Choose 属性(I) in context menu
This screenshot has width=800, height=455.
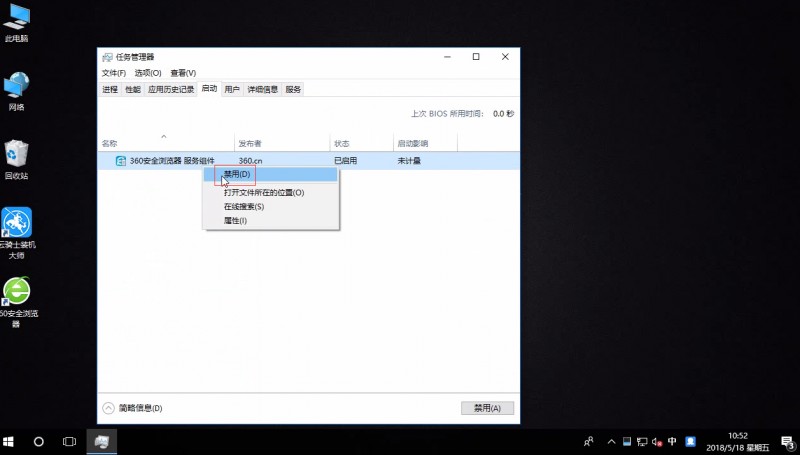click(x=270, y=221)
